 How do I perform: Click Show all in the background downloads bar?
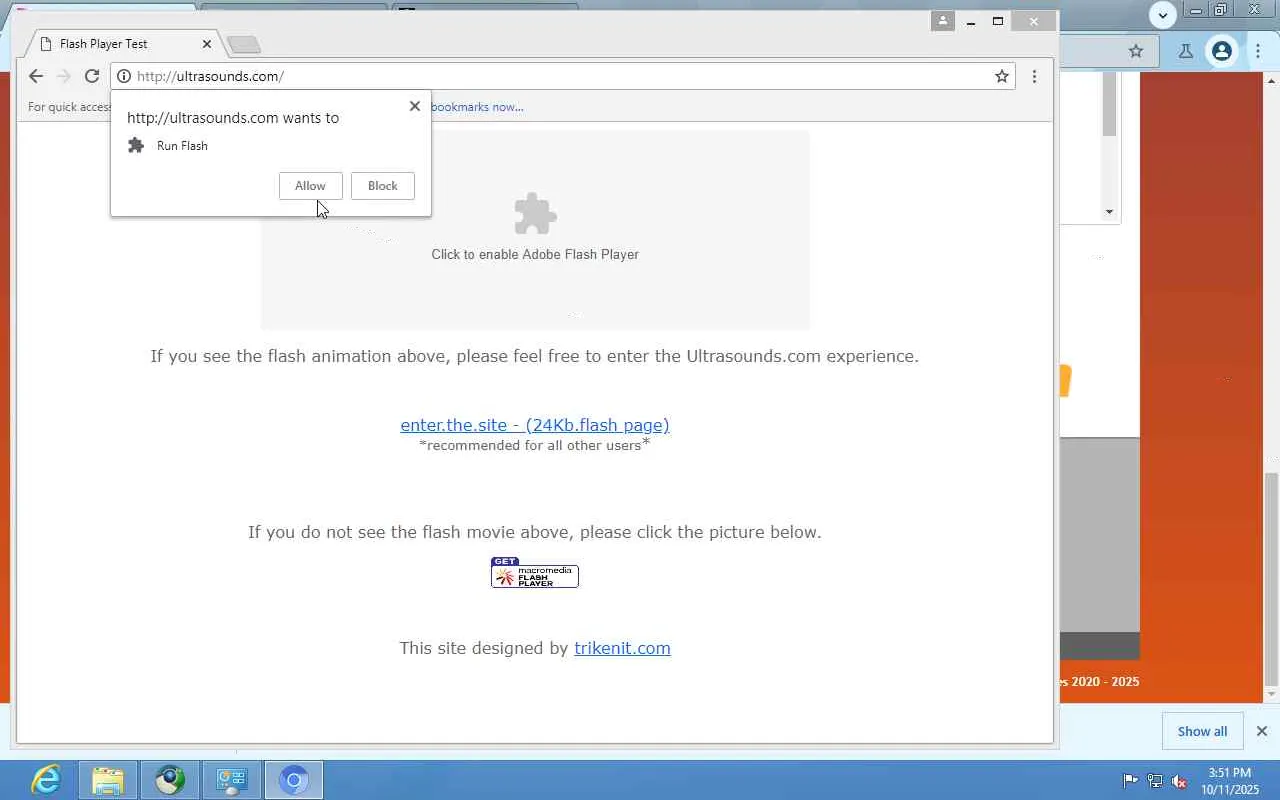coord(1202,731)
